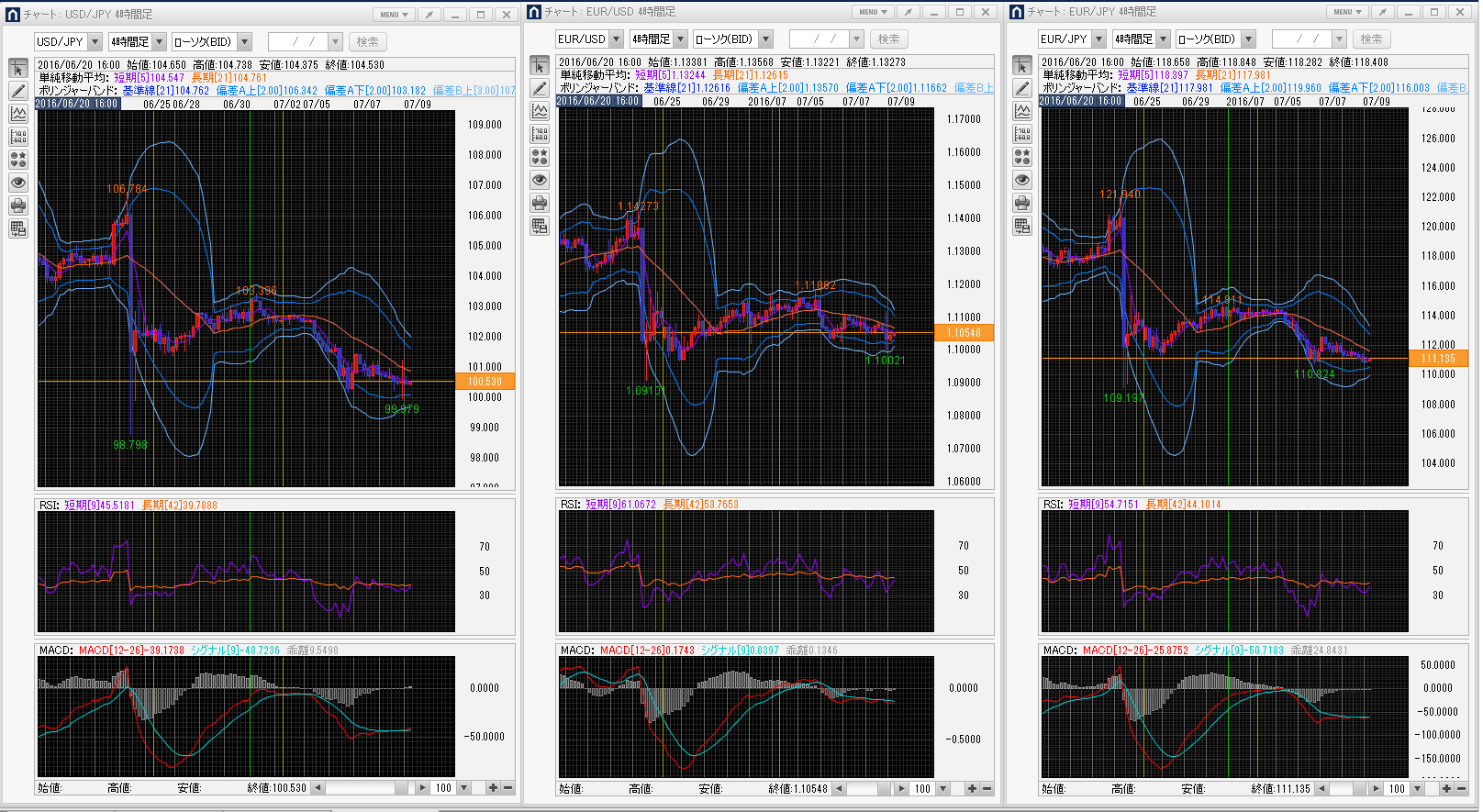This screenshot has height=812, width=1483.
Task: Print the EUR/JPY chart
Action: point(1022,203)
